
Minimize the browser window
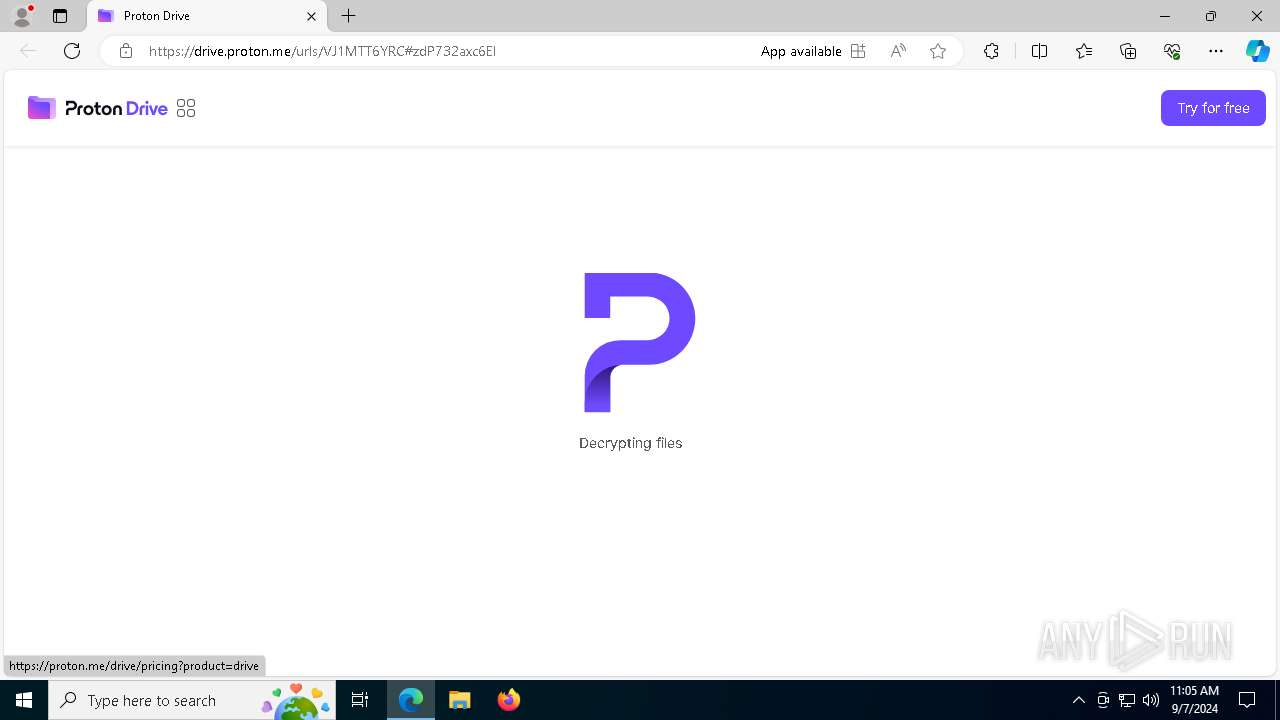click(1165, 16)
